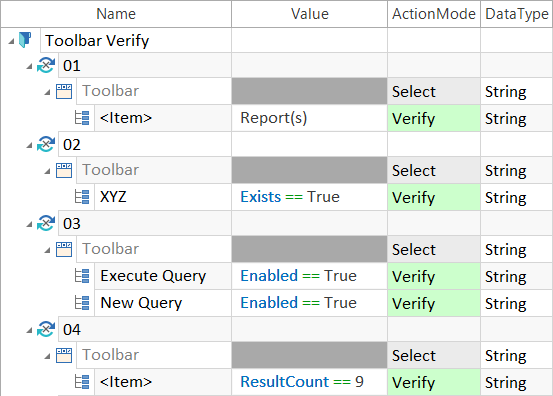This screenshot has width=553, height=396.
Task: Click the DataType column header
Action: point(517,14)
